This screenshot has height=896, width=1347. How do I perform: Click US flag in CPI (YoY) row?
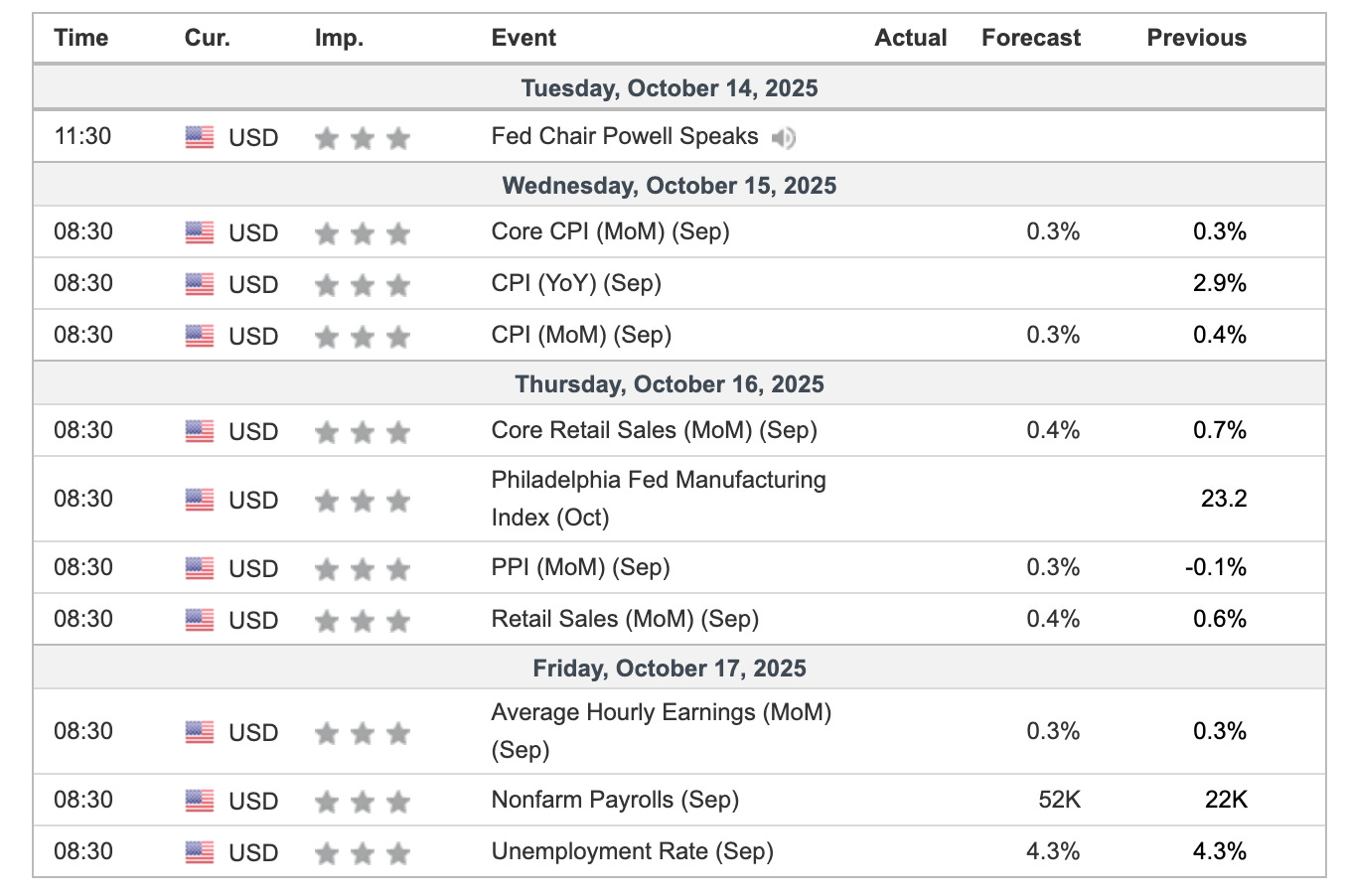pyautogui.click(x=200, y=284)
